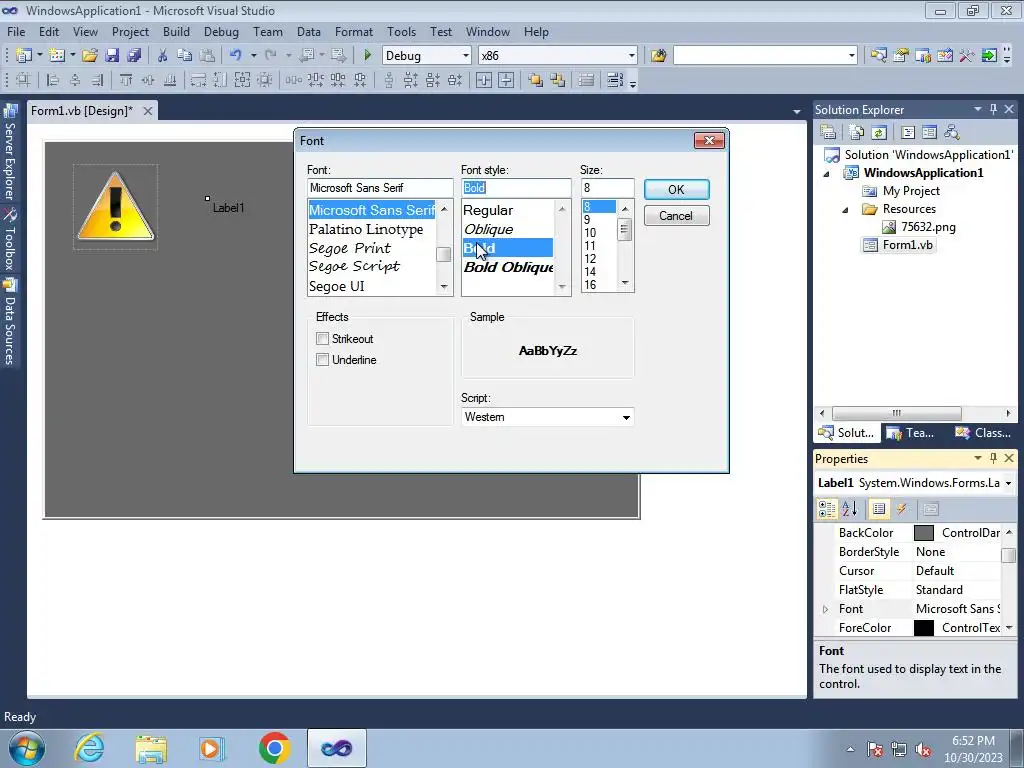The width and height of the screenshot is (1024, 768).
Task: Click the Tab Order toolbar icon
Action: (615, 80)
